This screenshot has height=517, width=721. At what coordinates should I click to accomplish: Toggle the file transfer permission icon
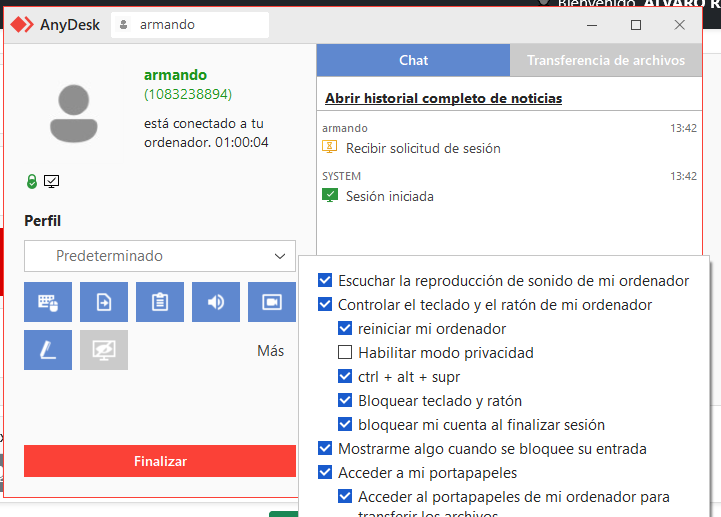point(104,302)
